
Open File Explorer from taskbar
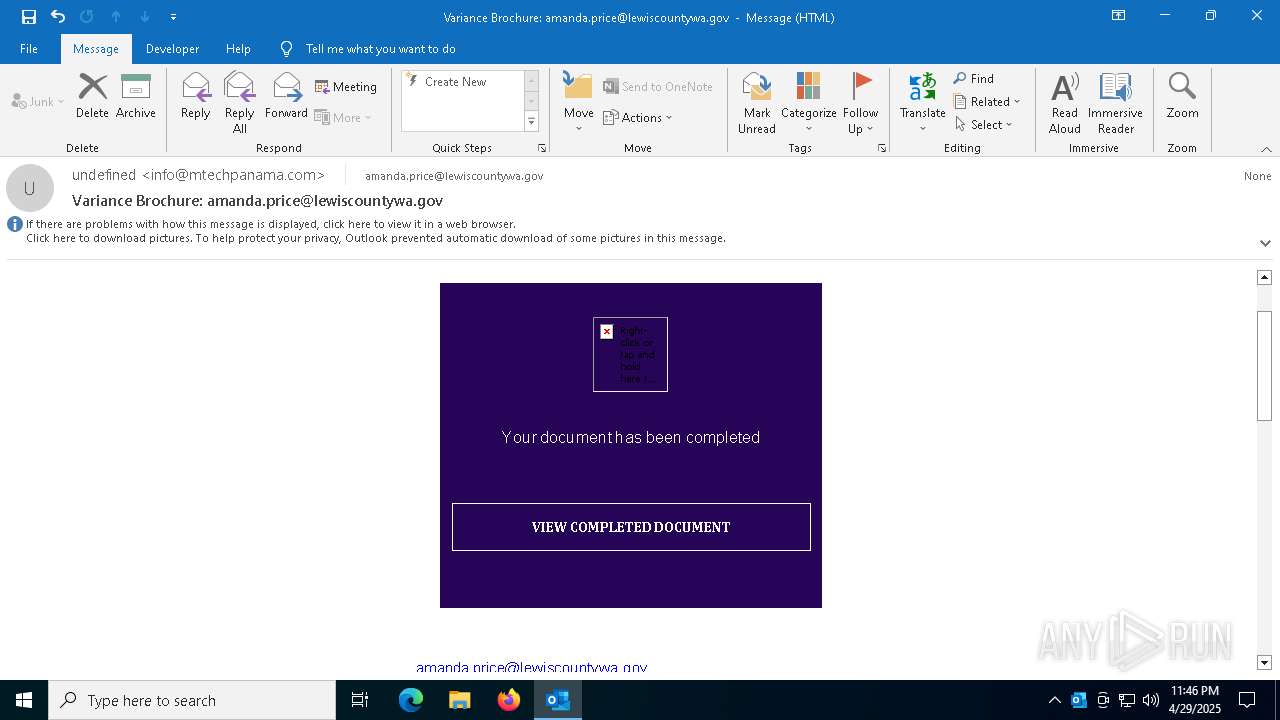click(x=459, y=700)
